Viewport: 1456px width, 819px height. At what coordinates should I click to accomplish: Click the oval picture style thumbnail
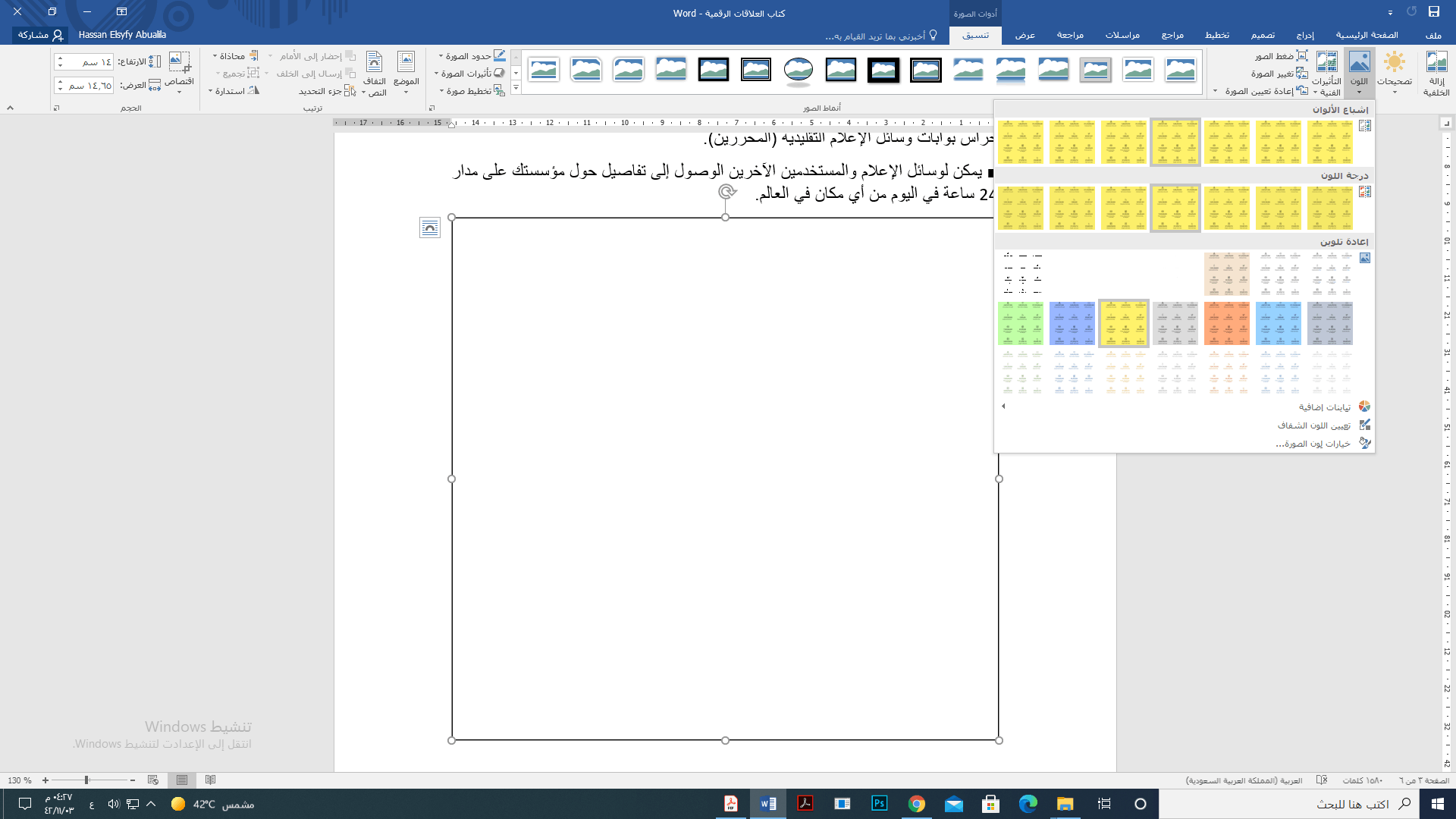point(798,70)
